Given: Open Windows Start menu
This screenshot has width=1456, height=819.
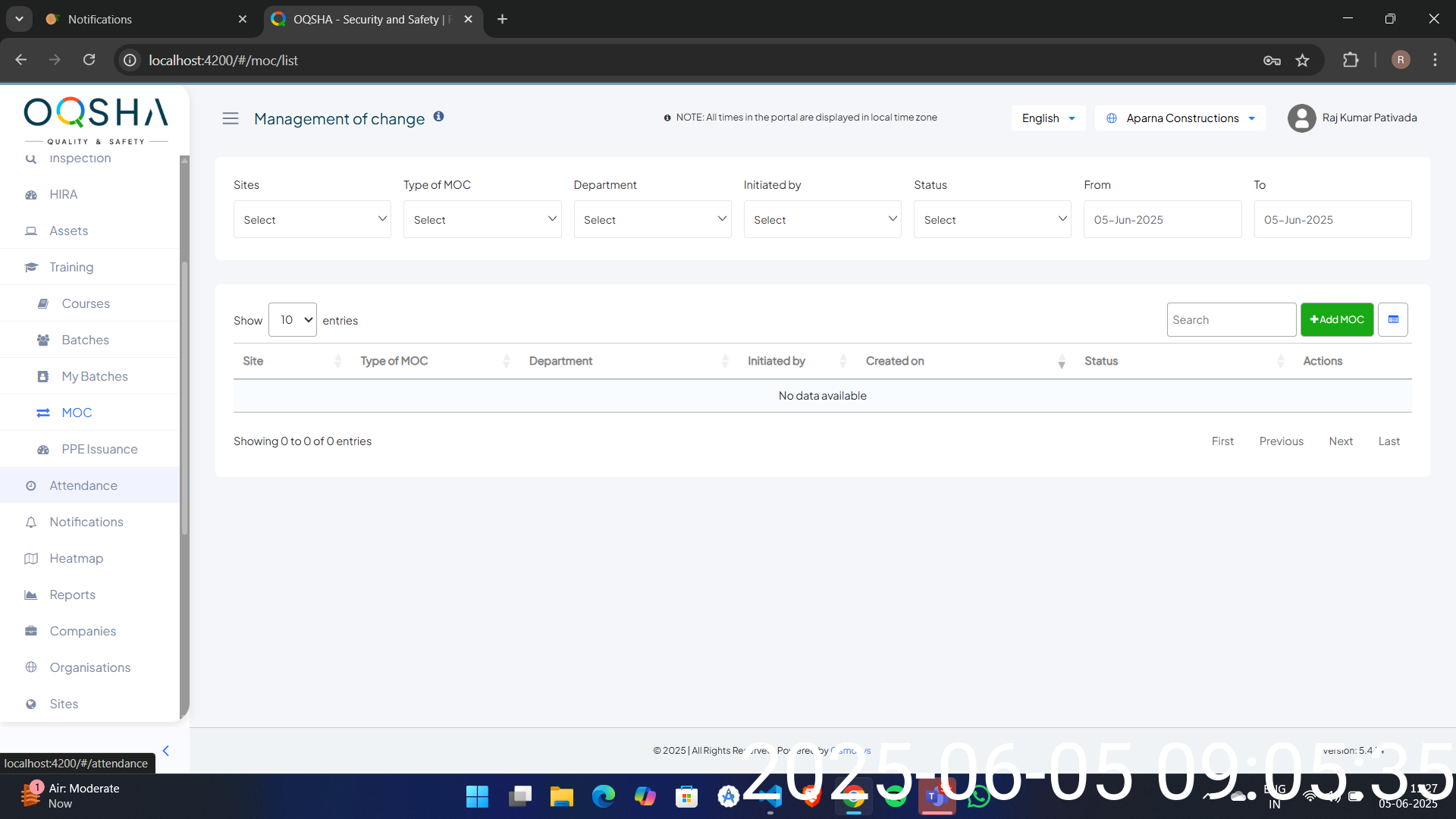Looking at the screenshot, I should (477, 796).
